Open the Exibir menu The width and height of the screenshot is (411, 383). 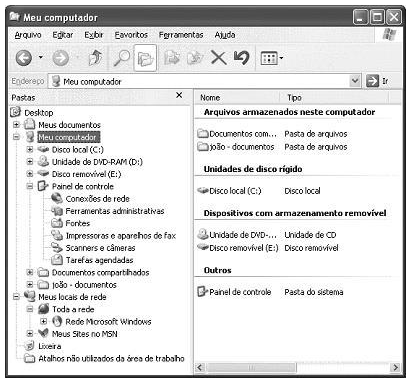click(94, 35)
